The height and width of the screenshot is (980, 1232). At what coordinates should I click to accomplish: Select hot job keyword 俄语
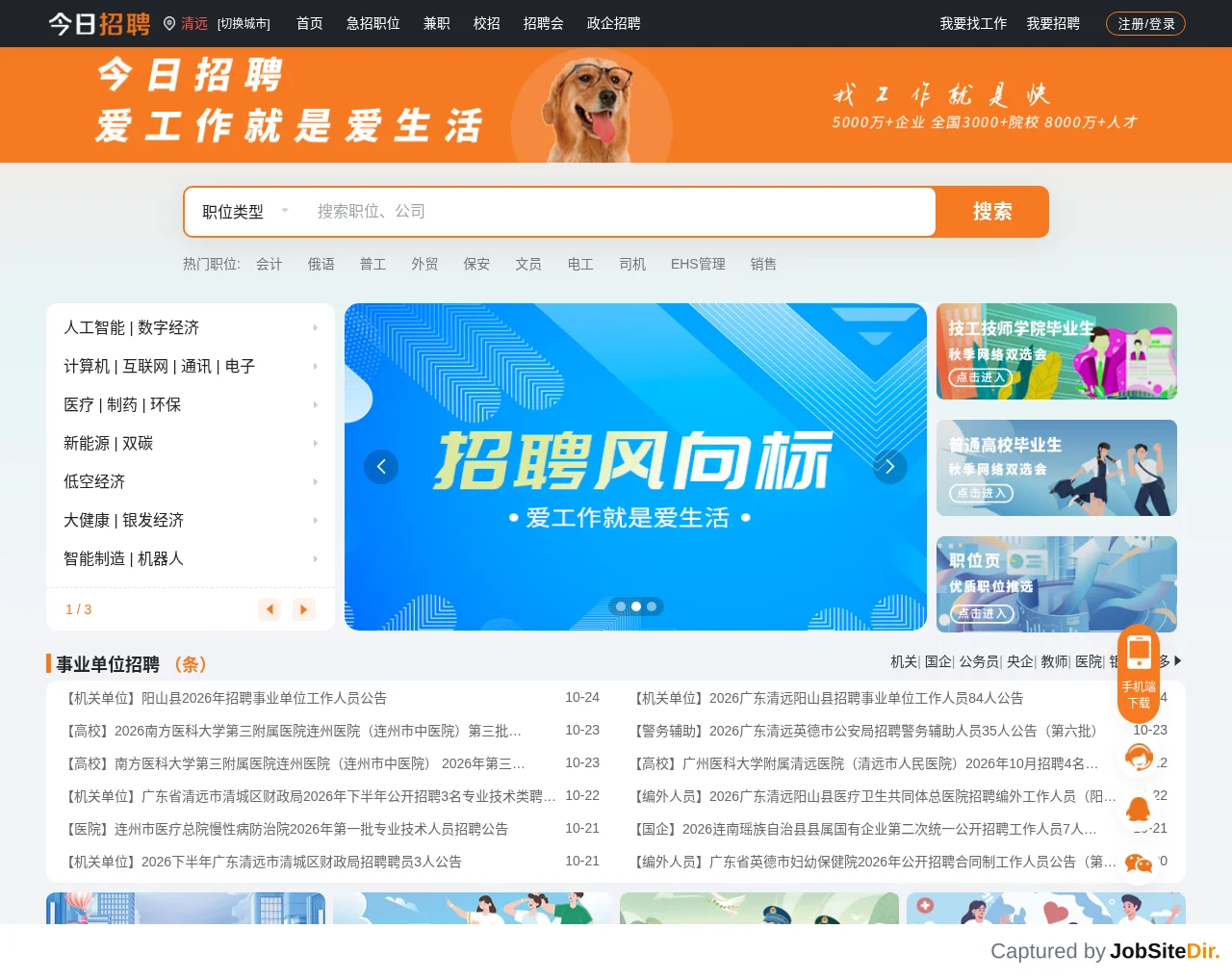coord(321,264)
